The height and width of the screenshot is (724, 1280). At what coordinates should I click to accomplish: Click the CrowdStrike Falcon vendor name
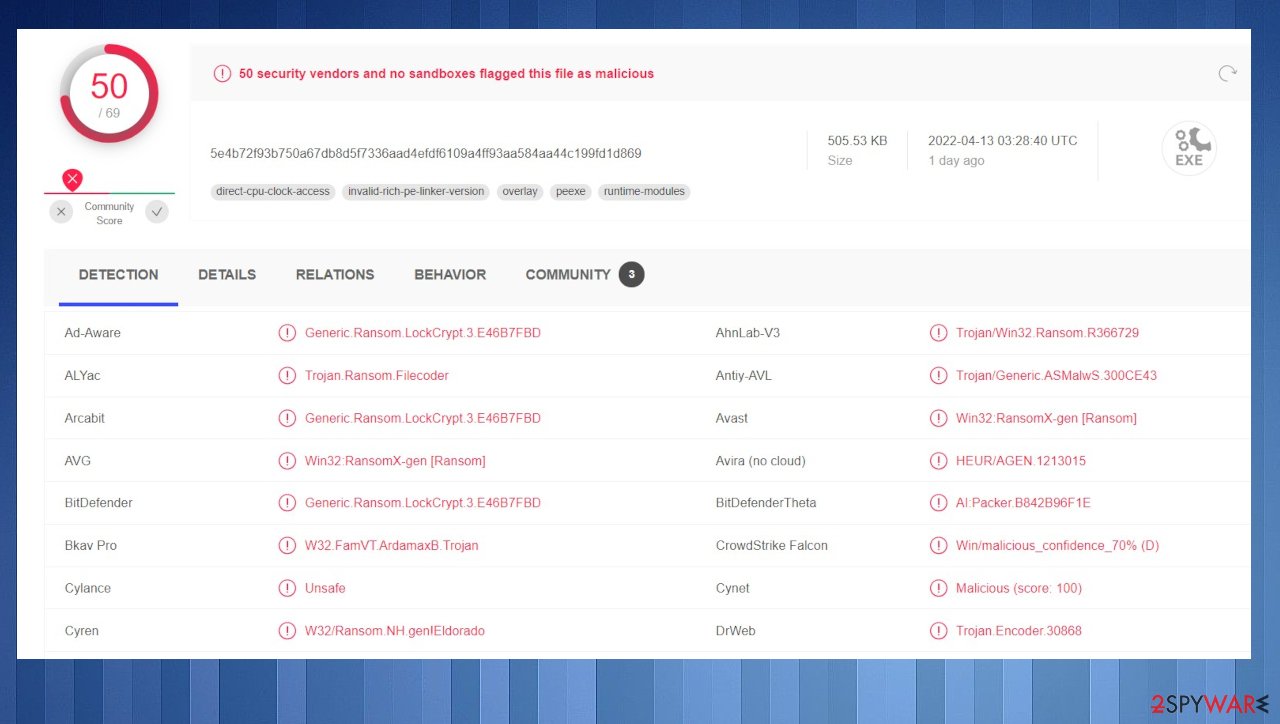(772, 546)
